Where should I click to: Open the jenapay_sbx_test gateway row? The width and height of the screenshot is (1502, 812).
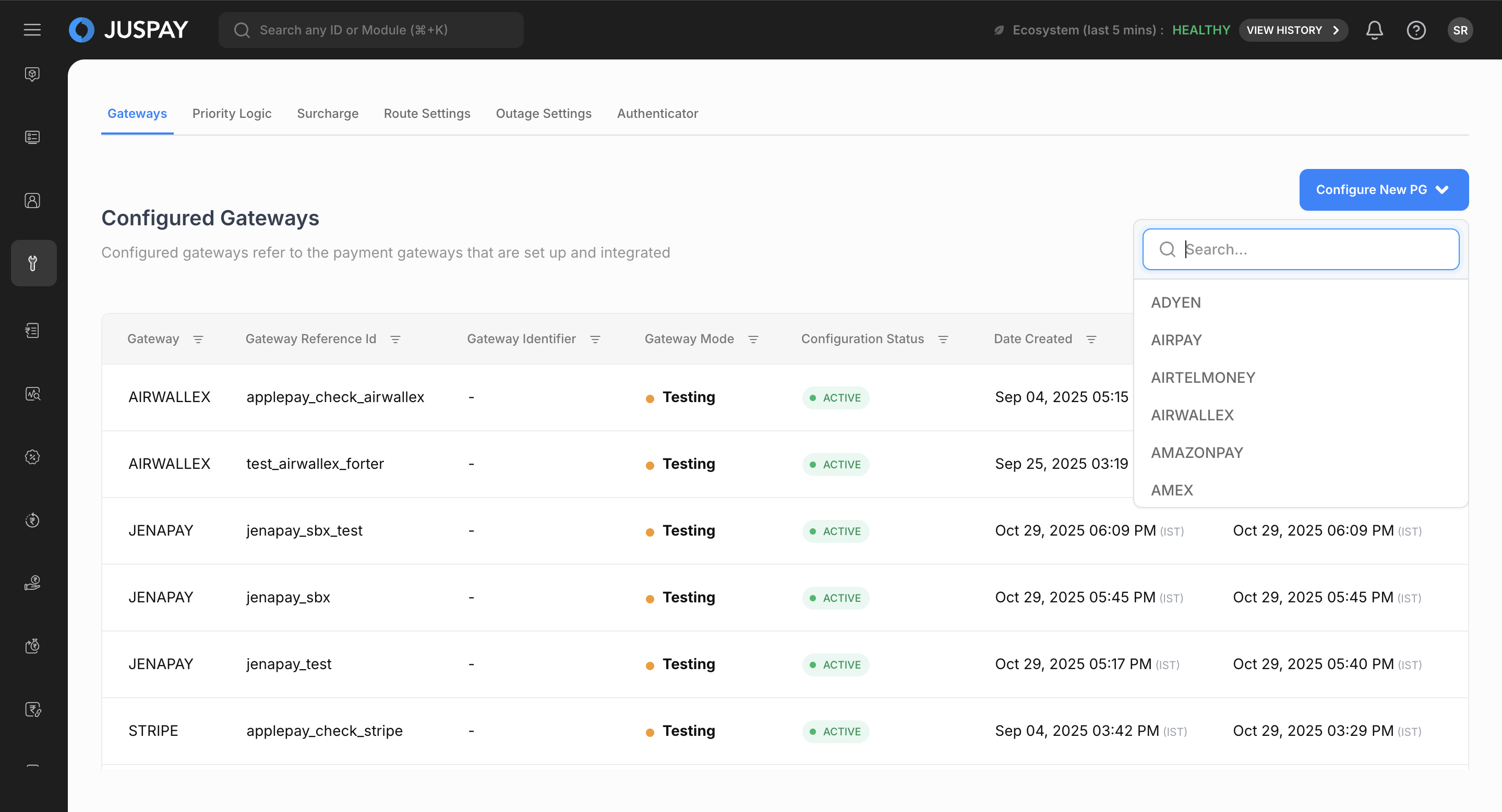(x=304, y=530)
